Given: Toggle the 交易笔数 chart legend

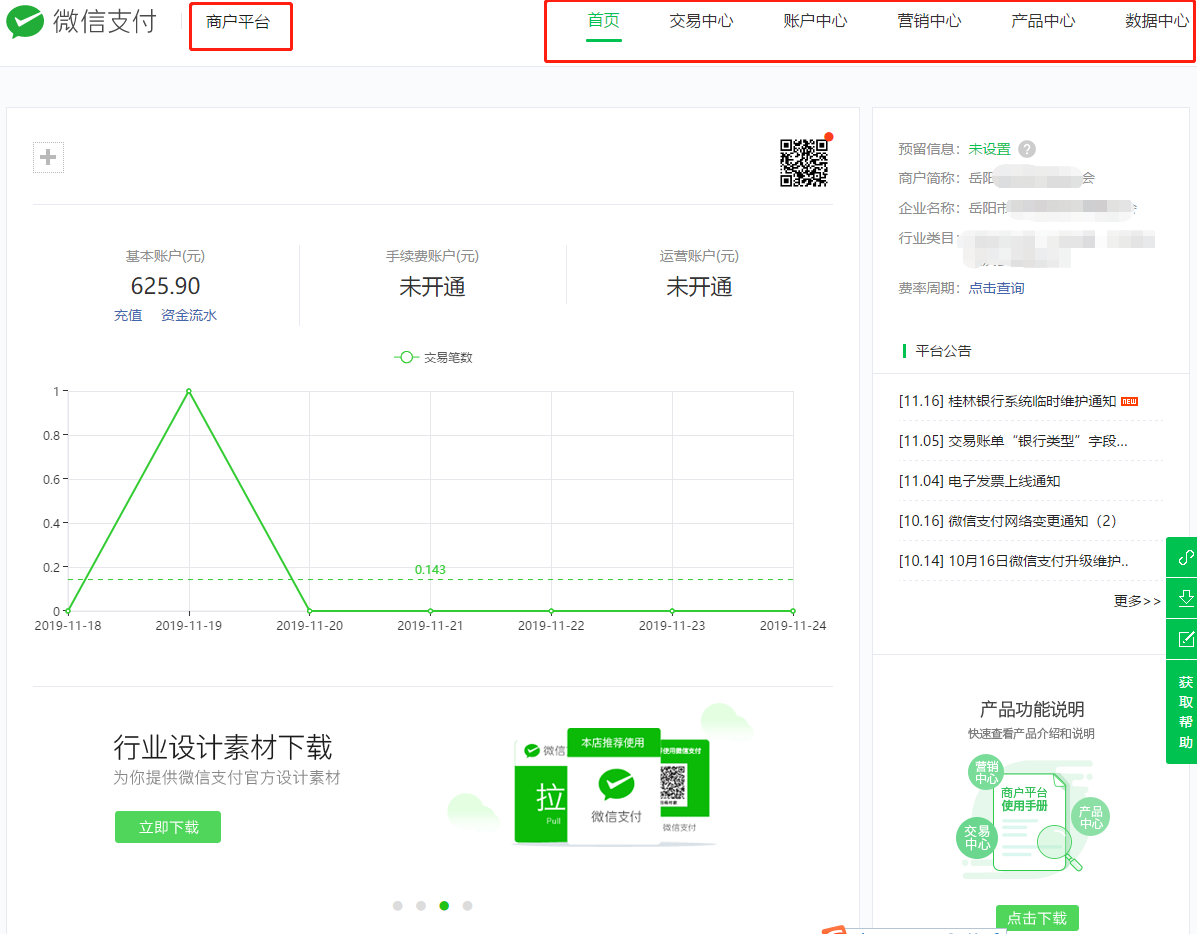Looking at the screenshot, I should [x=434, y=357].
